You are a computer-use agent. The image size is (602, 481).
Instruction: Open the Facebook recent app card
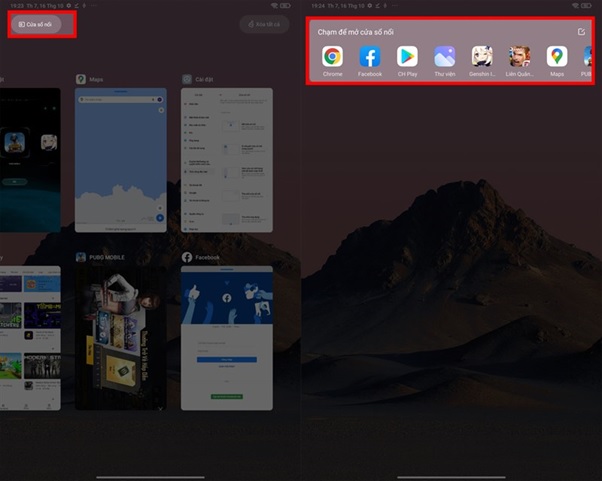click(x=227, y=337)
